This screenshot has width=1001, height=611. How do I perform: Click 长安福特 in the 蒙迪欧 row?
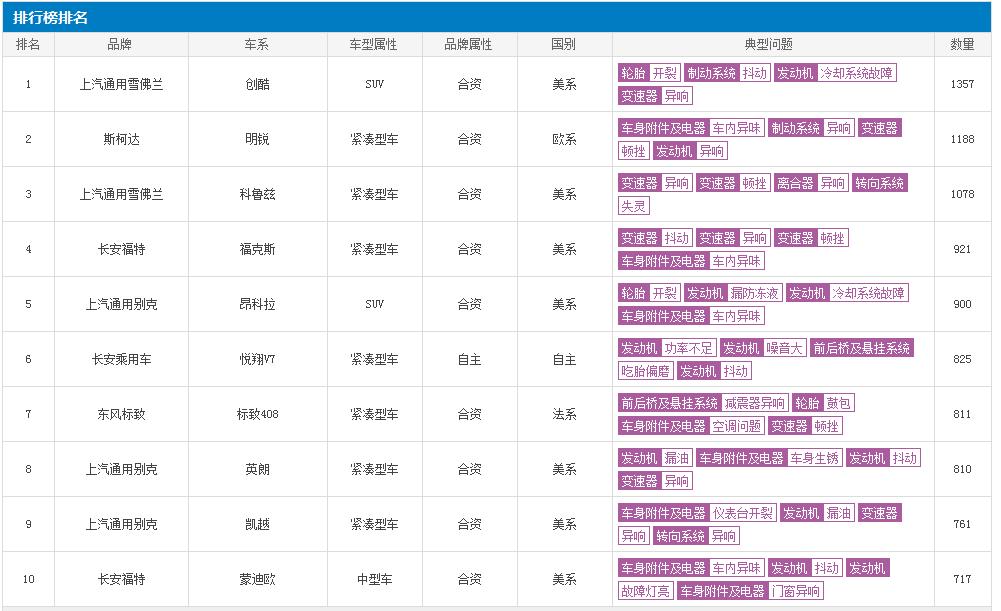121,578
